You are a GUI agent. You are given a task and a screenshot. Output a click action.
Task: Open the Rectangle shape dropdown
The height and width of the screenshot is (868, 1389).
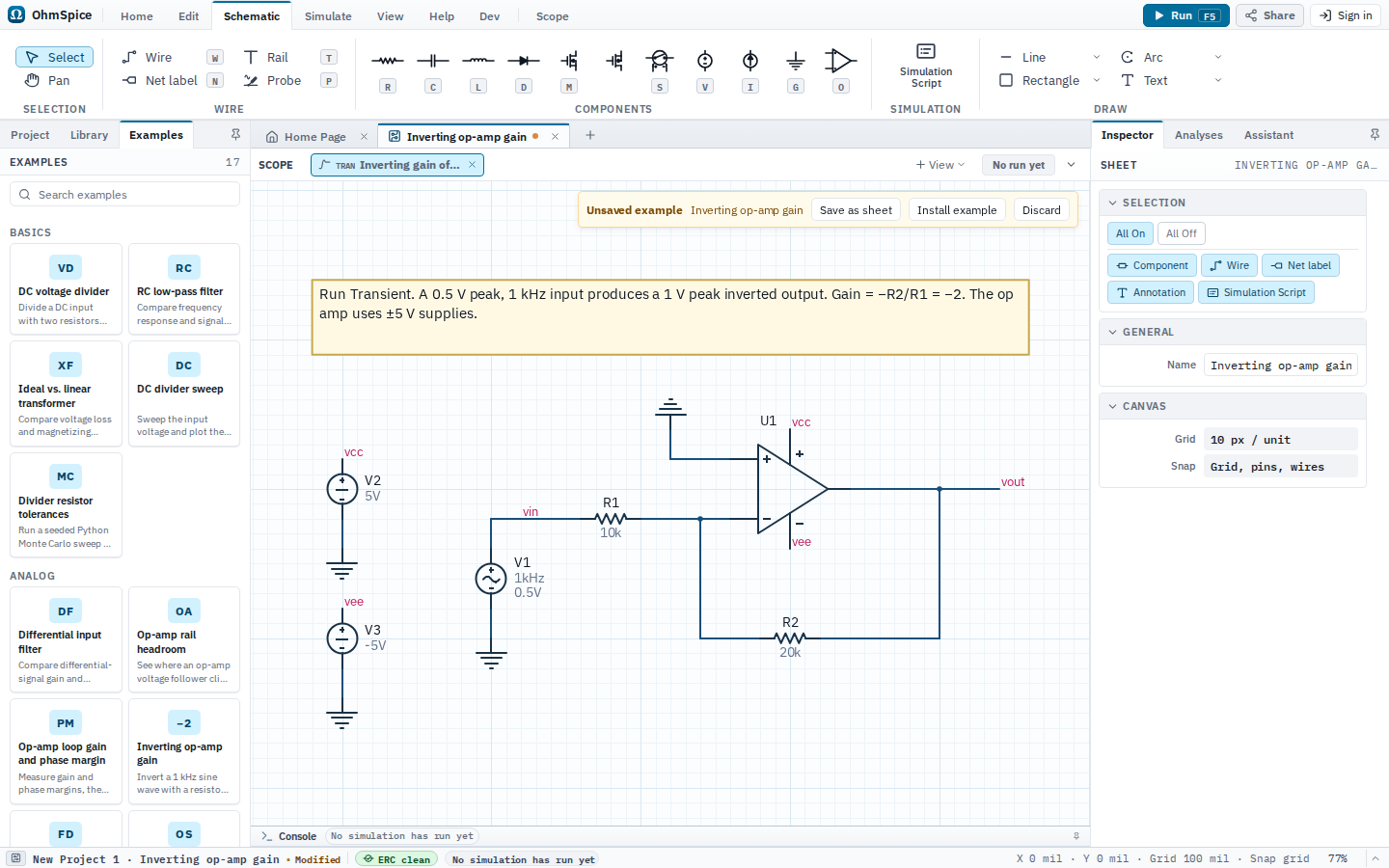pyautogui.click(x=1097, y=81)
